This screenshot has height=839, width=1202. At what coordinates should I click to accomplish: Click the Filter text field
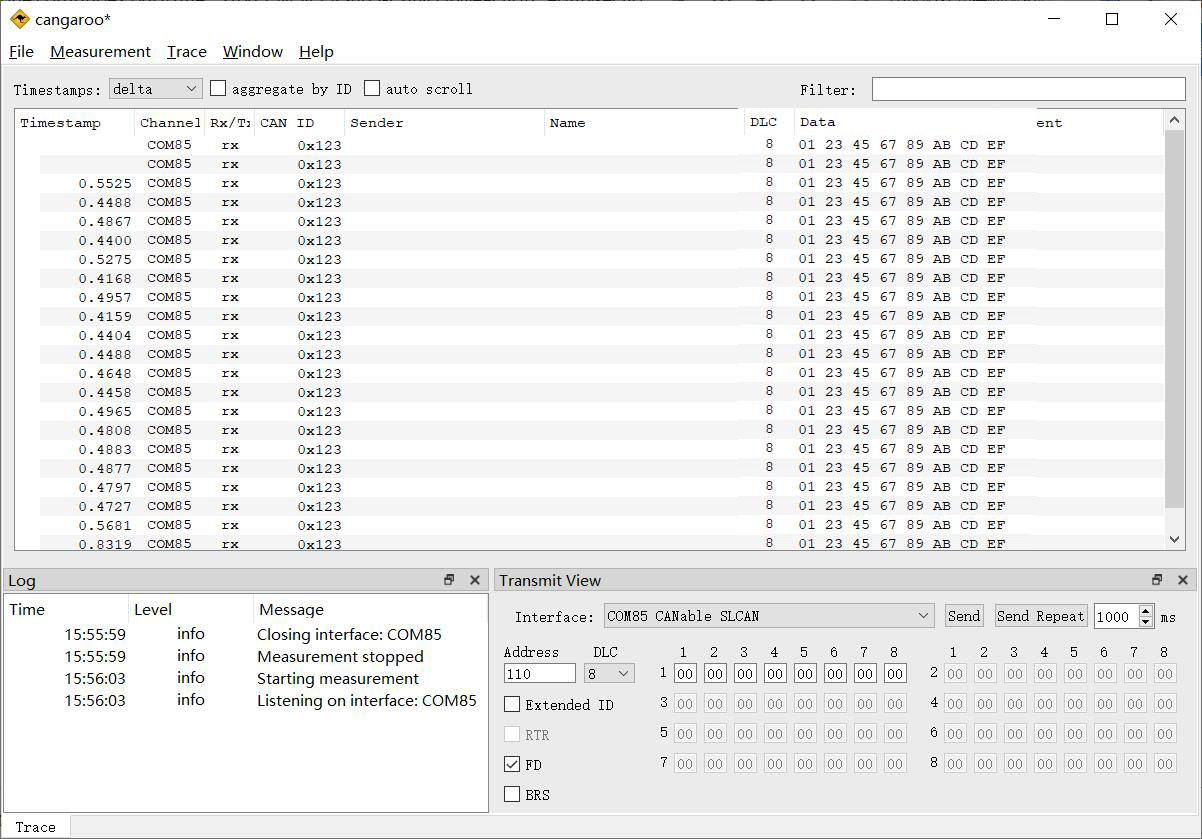point(1028,89)
